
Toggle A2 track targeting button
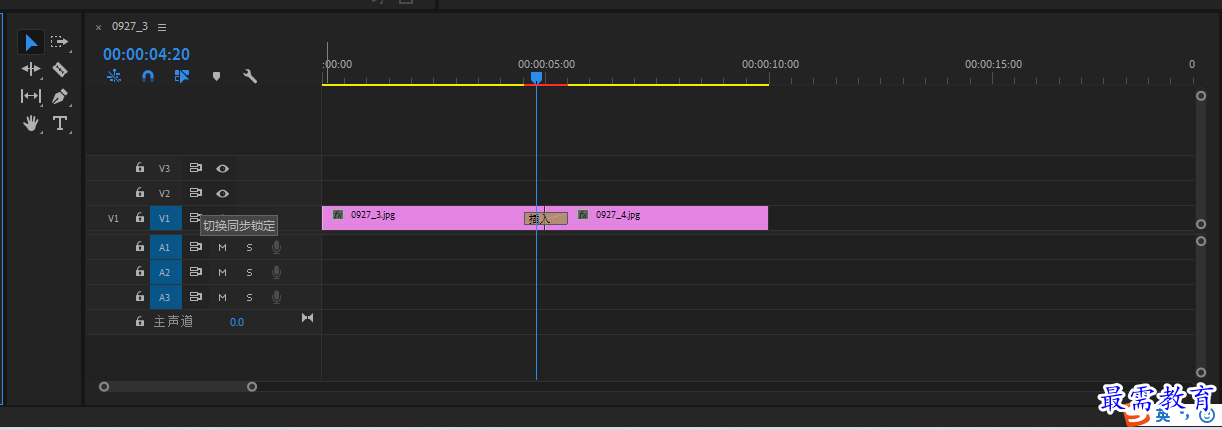165,272
